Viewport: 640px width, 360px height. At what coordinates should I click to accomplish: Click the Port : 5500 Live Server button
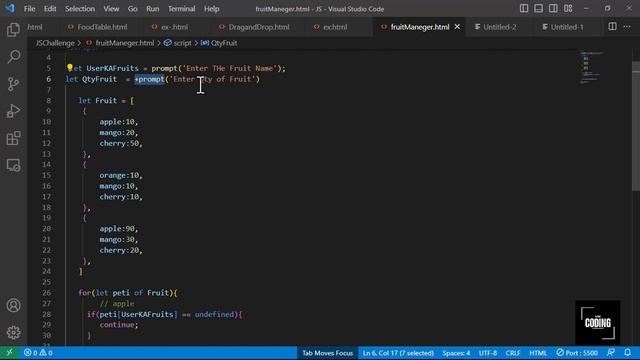click(577, 353)
